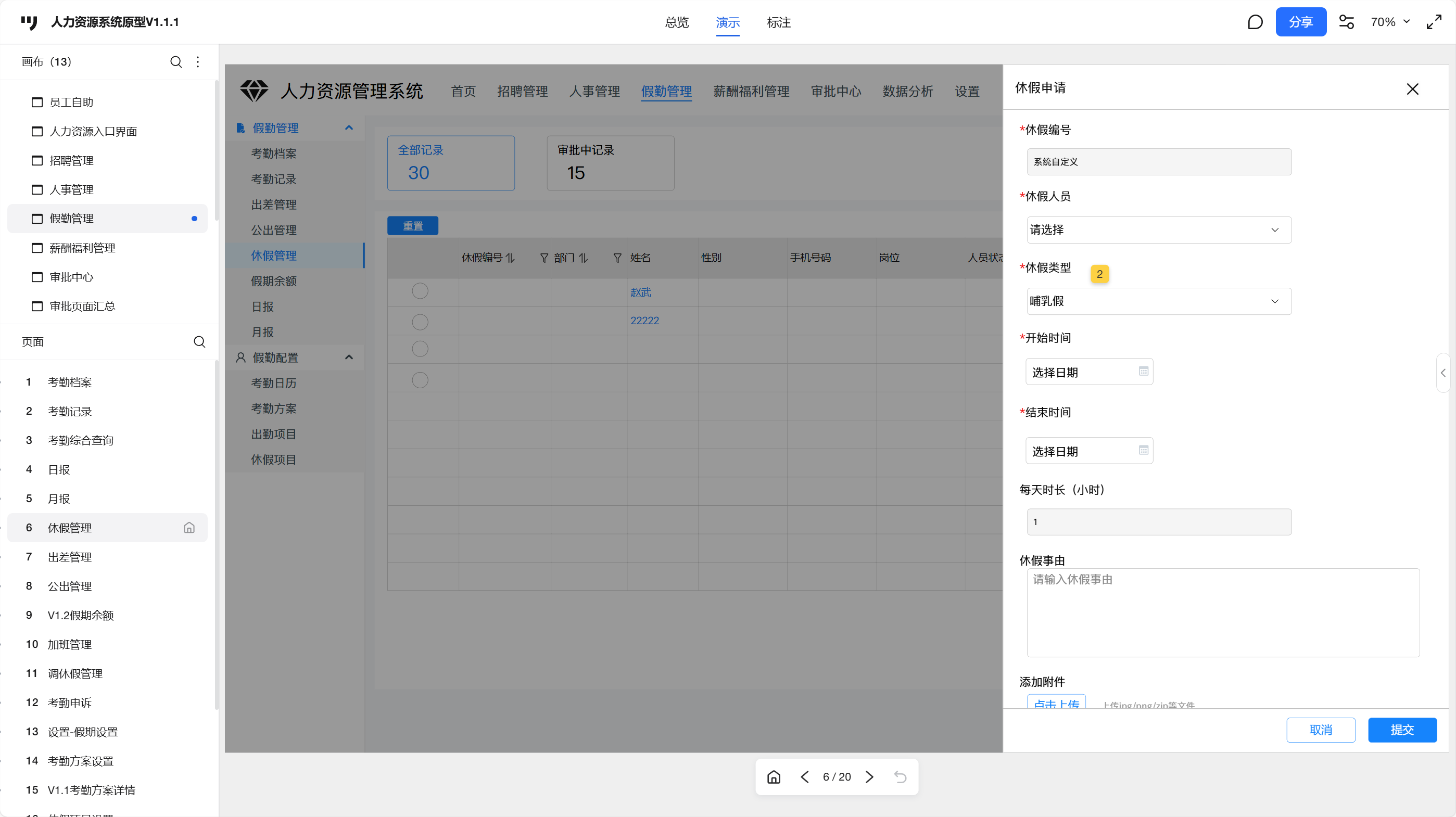Select the radio button in 22222 row
The width and height of the screenshot is (1456, 817).
point(420,322)
